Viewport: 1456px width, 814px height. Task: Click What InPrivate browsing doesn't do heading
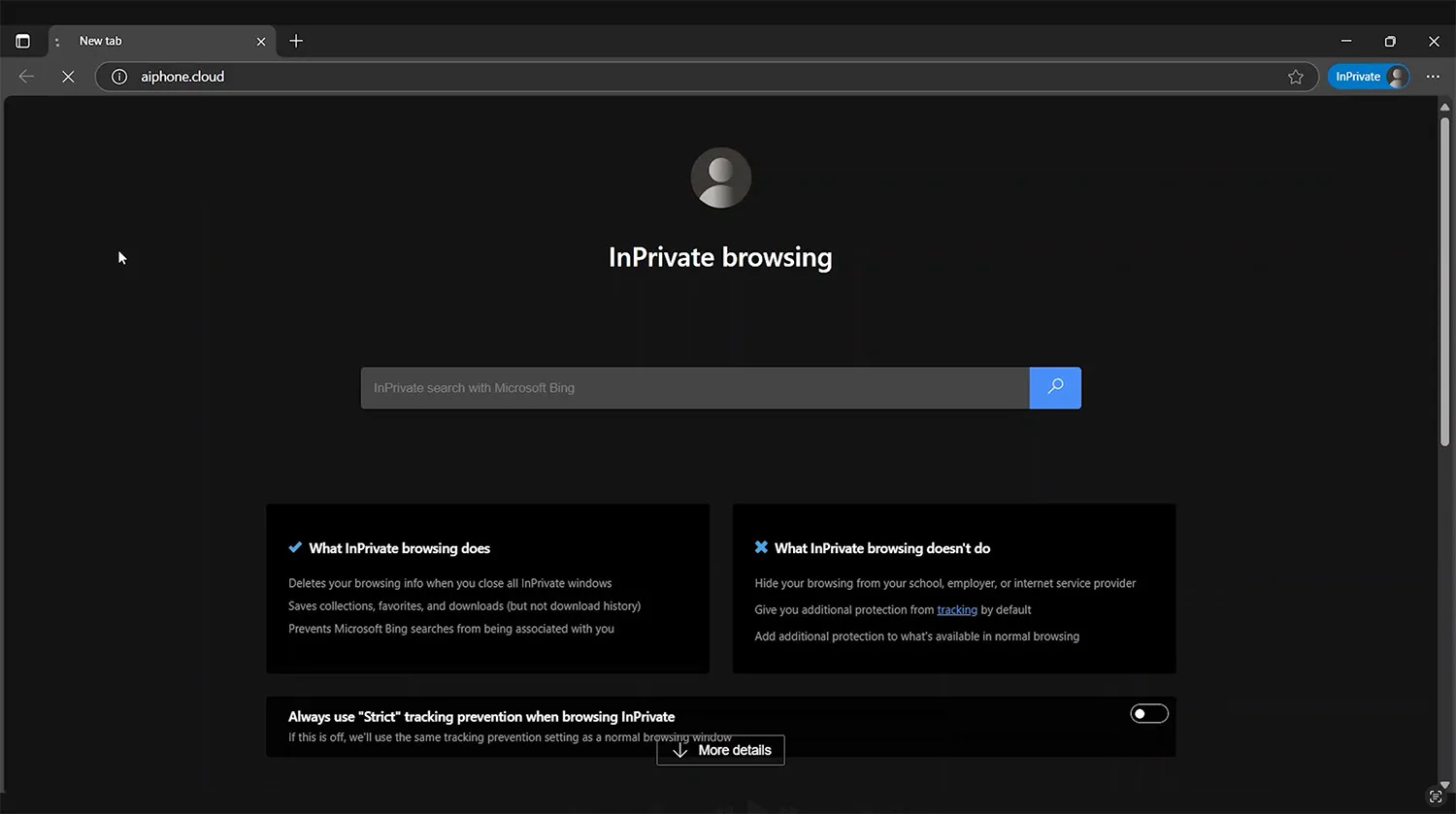[882, 548]
